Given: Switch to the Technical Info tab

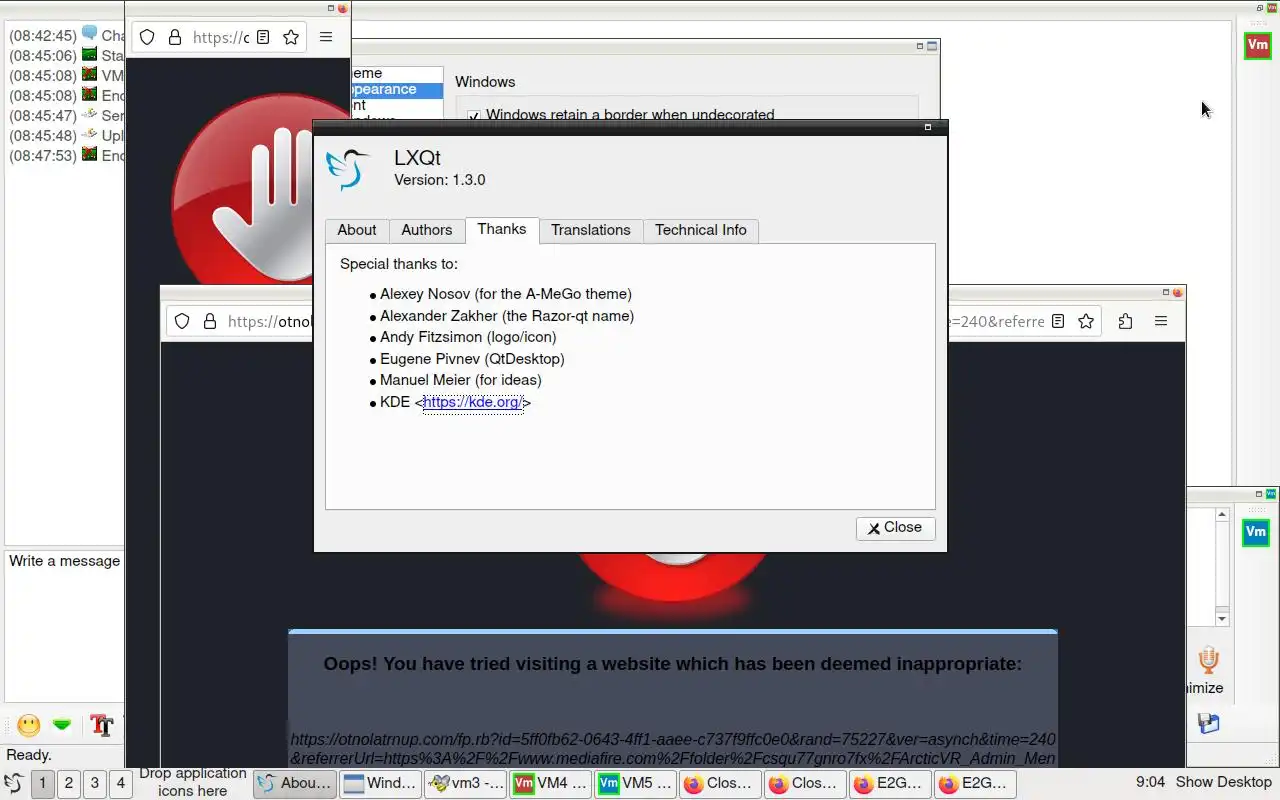Looking at the screenshot, I should pos(700,230).
